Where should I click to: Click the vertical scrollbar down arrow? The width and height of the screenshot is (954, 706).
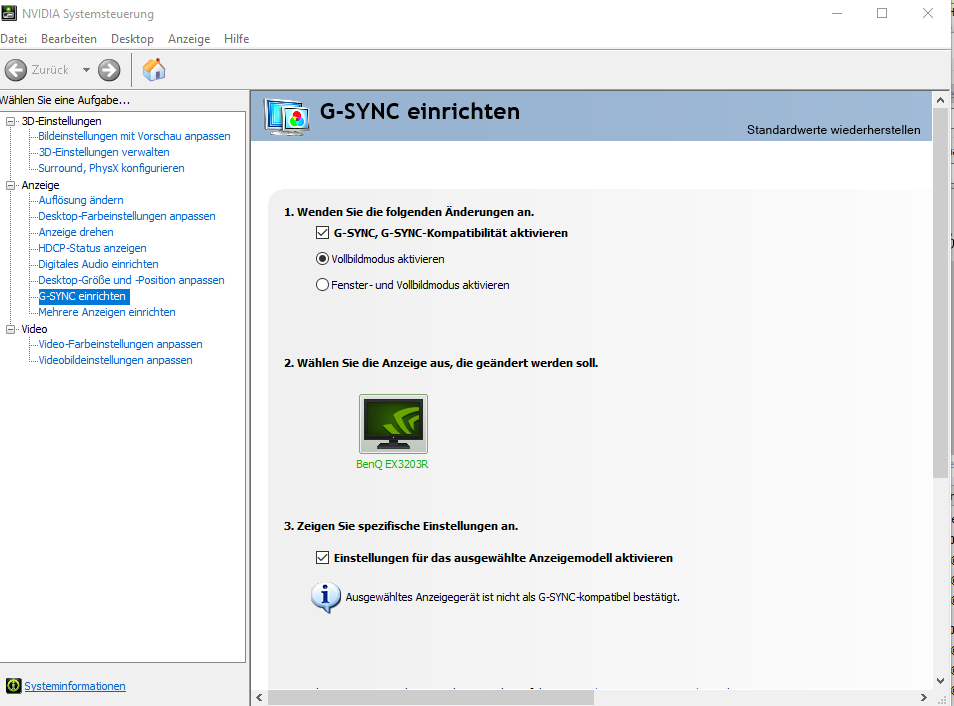pyautogui.click(x=941, y=681)
